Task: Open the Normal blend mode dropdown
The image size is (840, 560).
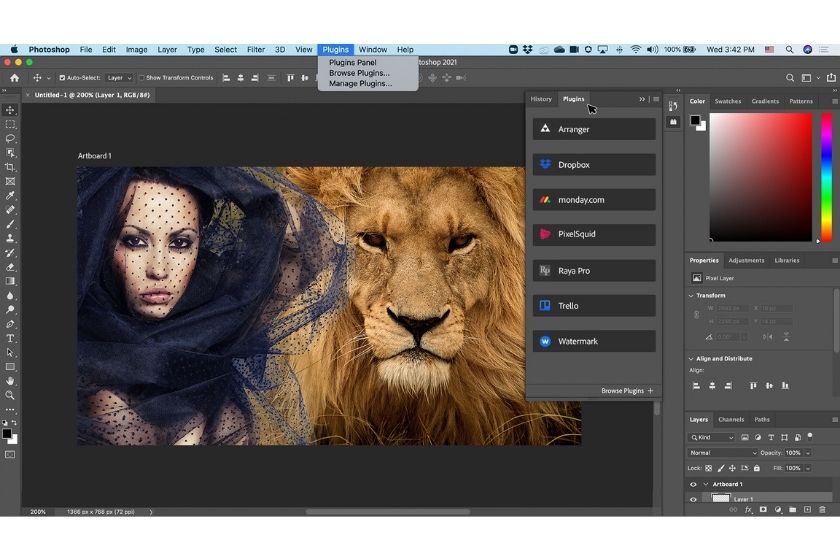Action: [724, 453]
